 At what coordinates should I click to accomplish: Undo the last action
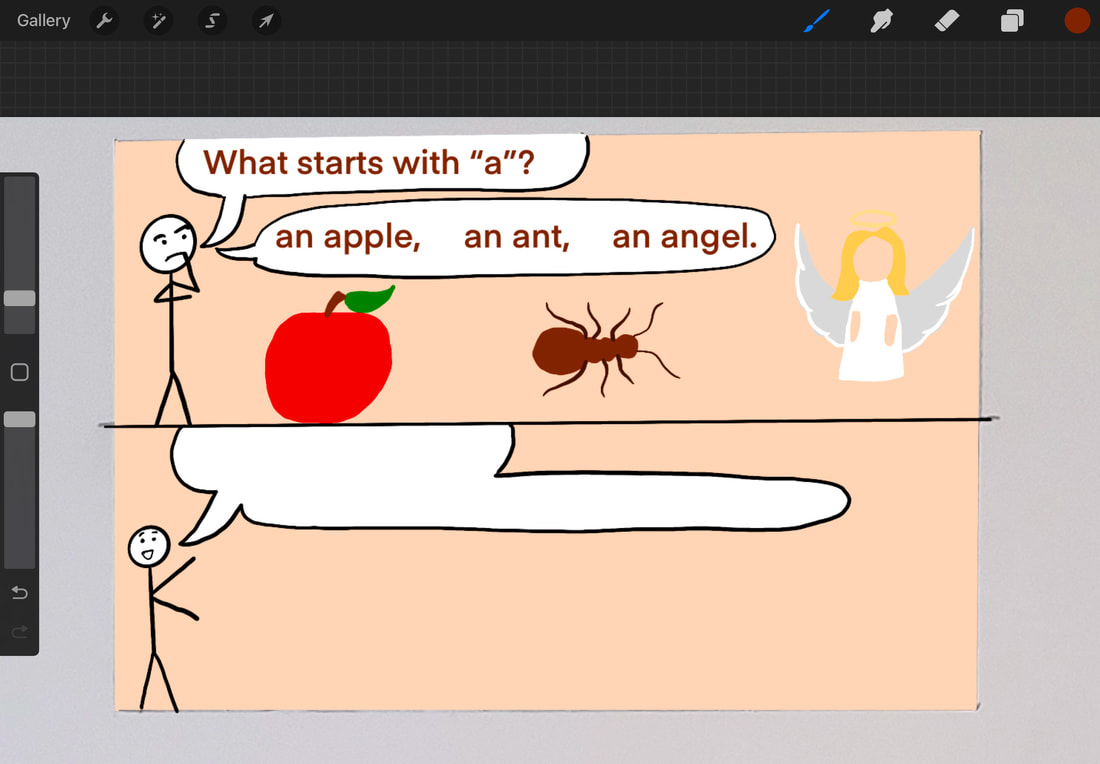click(x=20, y=594)
